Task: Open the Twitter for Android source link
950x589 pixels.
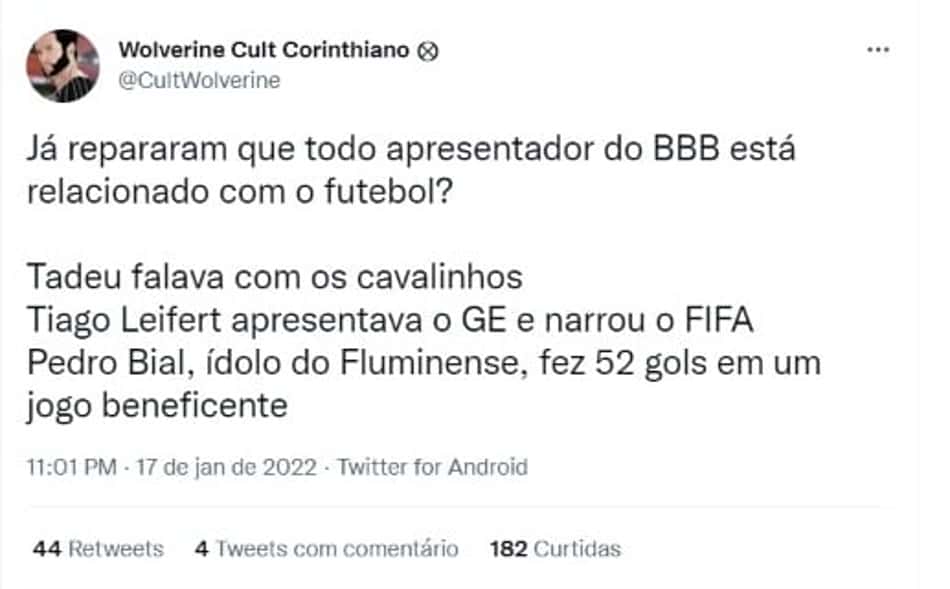Action: (x=433, y=467)
